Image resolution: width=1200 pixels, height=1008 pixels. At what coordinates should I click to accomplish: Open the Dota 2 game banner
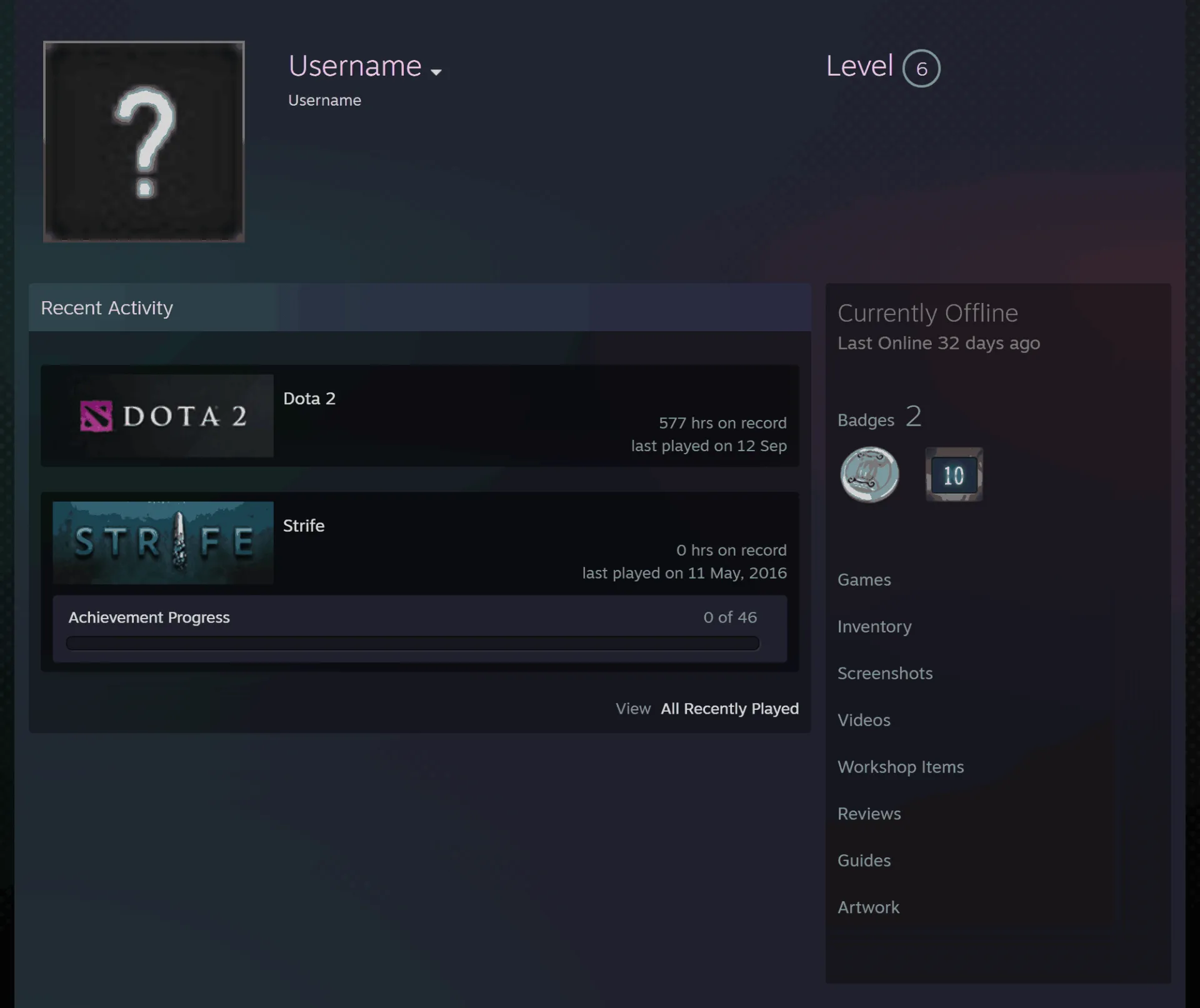tap(163, 416)
